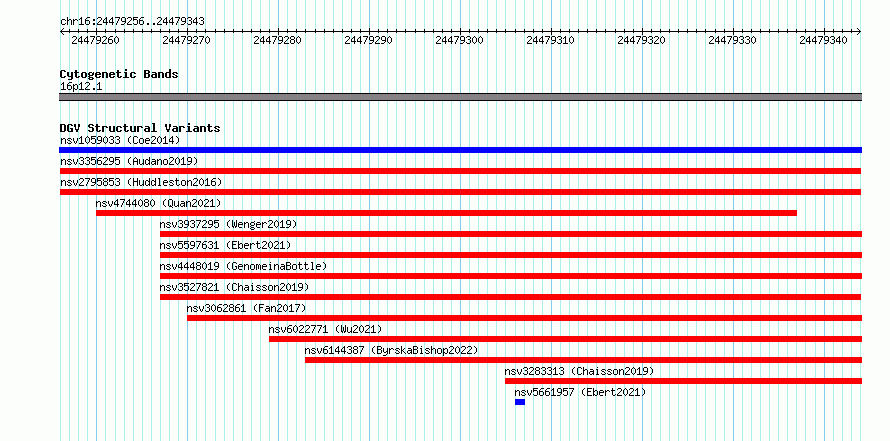The image size is (890, 441).
Task: Click the red nsv3062861 Fan2017 bar
Action: (x=524, y=318)
